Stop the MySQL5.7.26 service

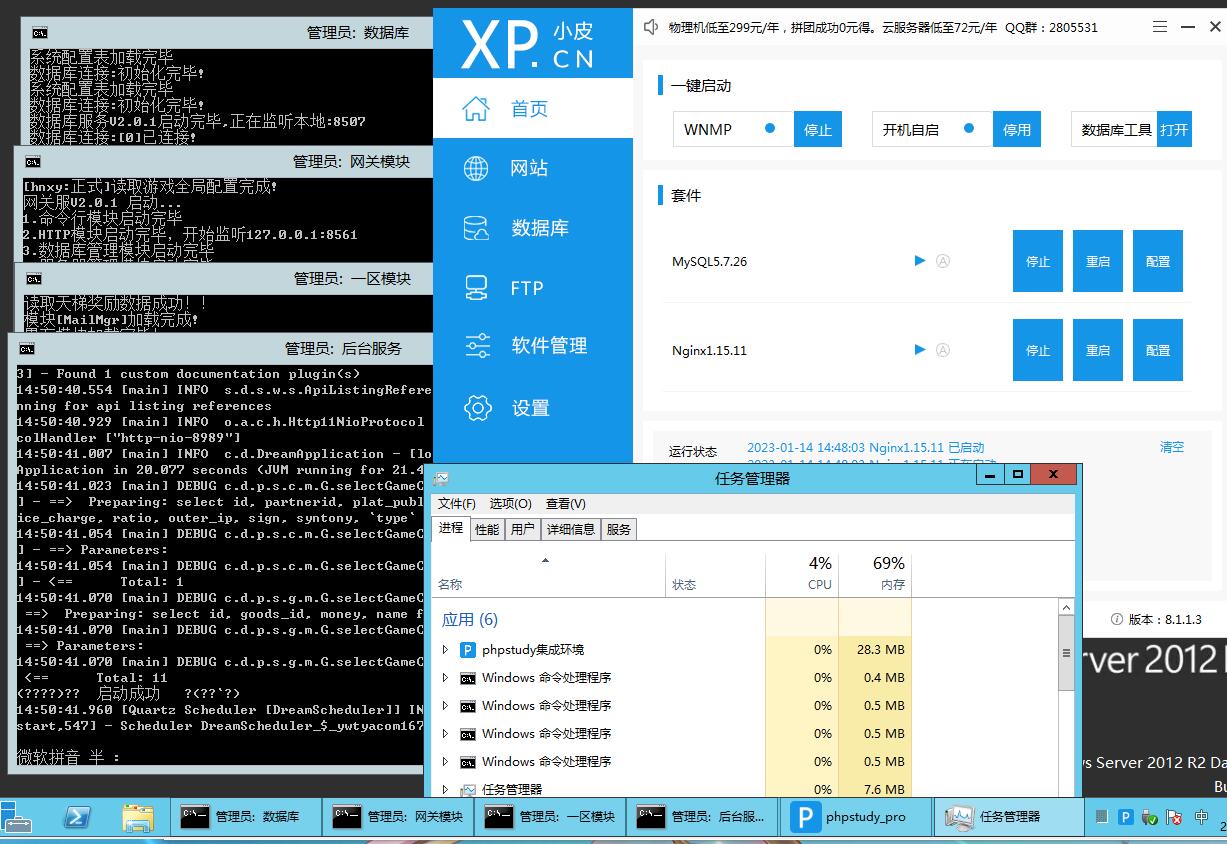tap(1038, 261)
